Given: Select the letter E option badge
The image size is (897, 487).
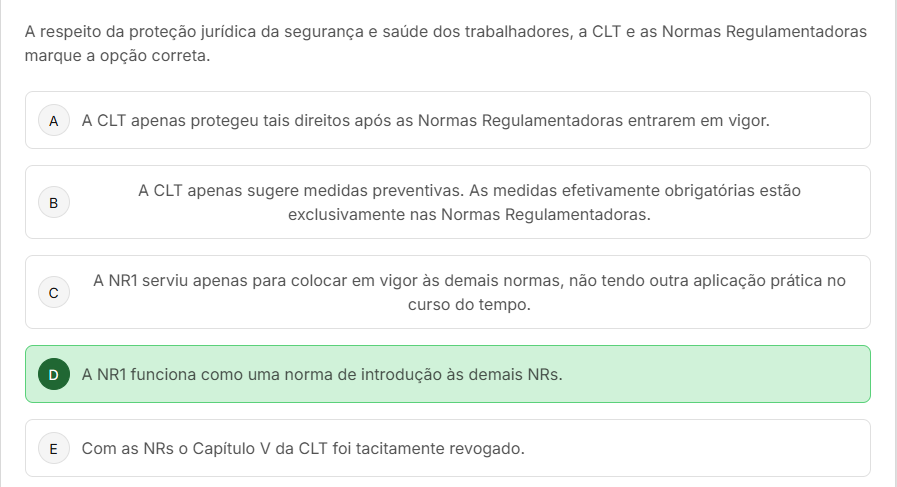Looking at the screenshot, I should (54, 449).
